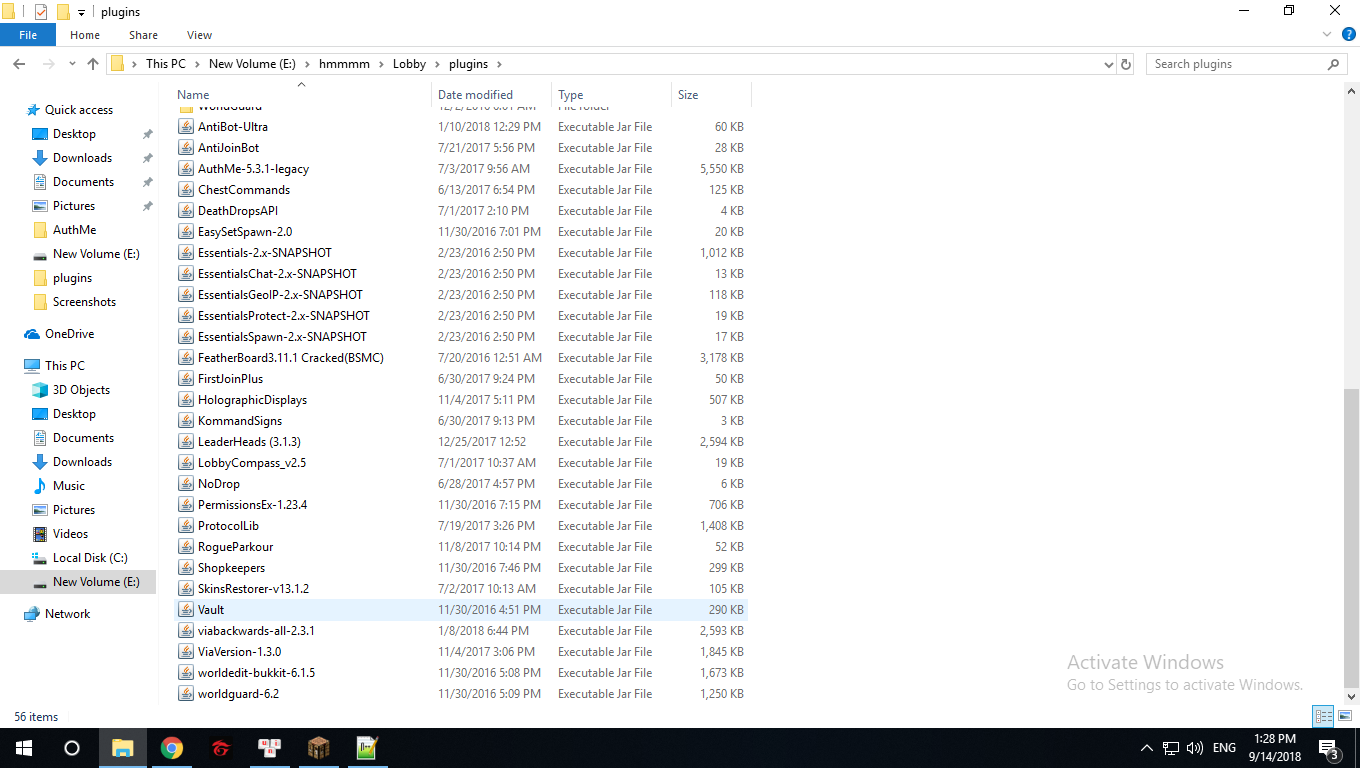Click the worldguard-6.2 jar icon
1360x768 pixels.
pyautogui.click(x=186, y=694)
